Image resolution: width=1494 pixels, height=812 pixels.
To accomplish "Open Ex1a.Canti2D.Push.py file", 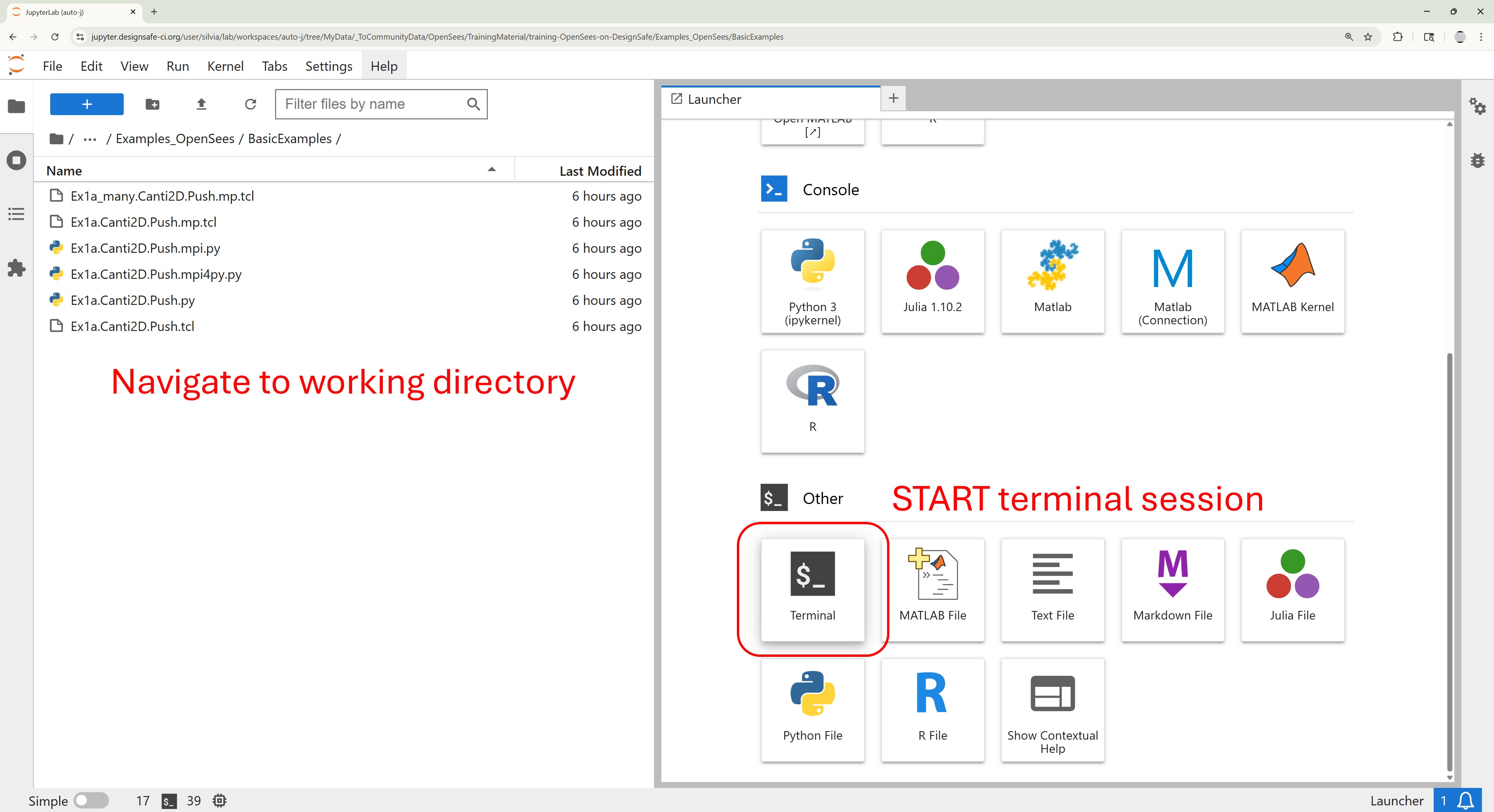I will coord(132,300).
